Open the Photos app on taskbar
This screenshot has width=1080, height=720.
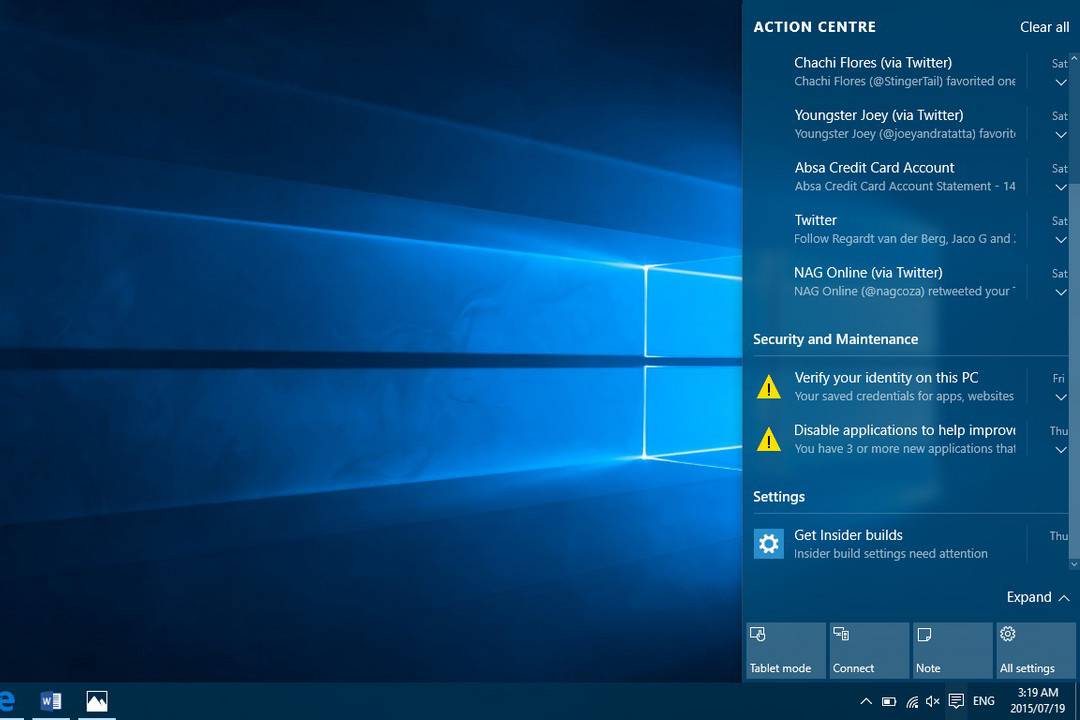coord(97,701)
